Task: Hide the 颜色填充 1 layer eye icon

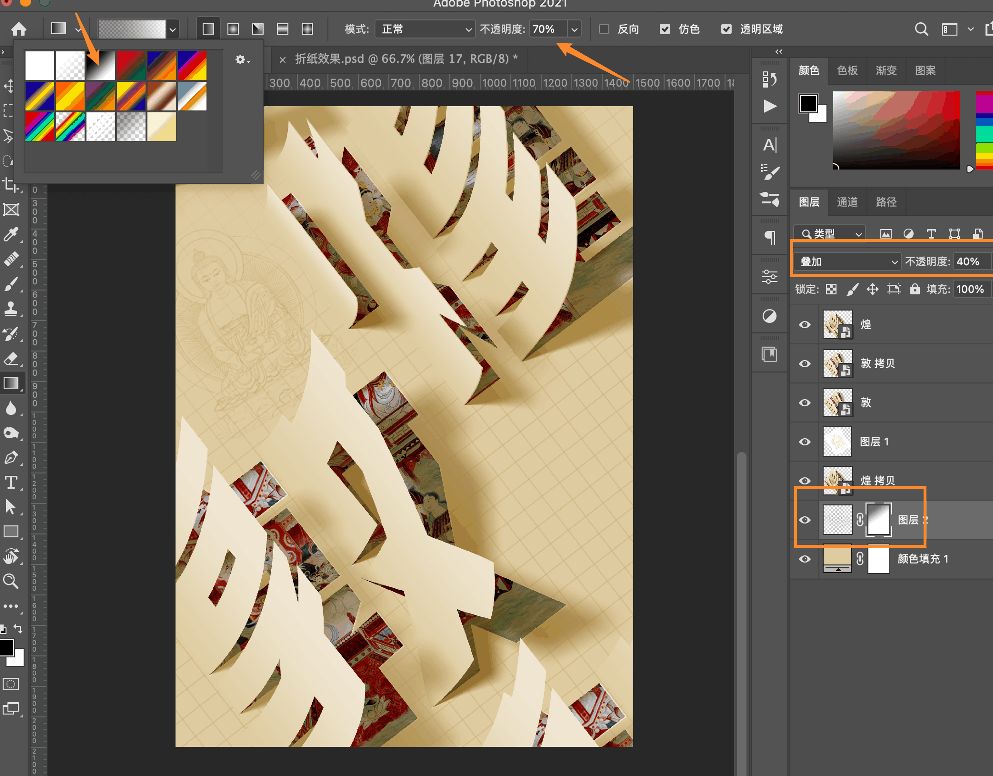Action: pyautogui.click(x=805, y=559)
